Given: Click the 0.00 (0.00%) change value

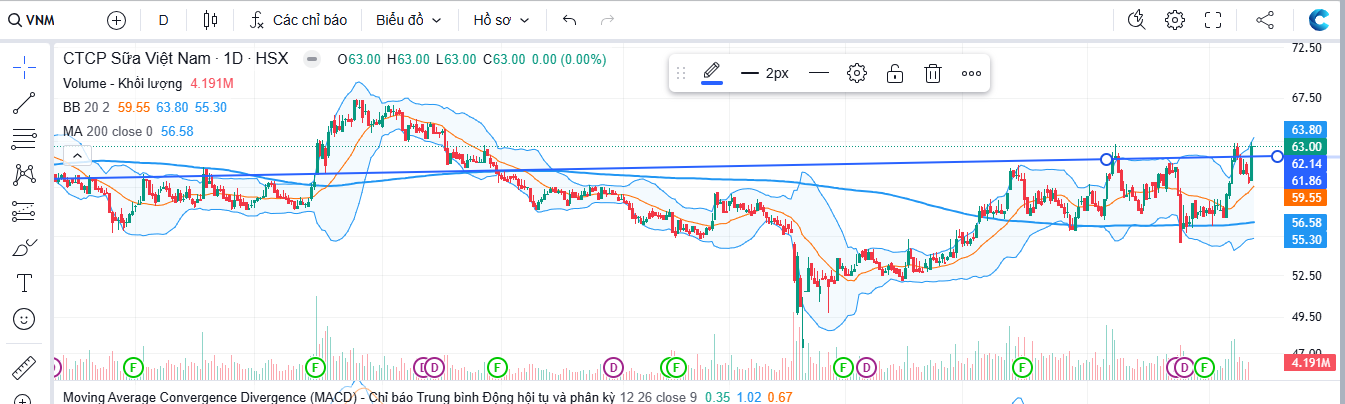Looking at the screenshot, I should click(x=569, y=59).
